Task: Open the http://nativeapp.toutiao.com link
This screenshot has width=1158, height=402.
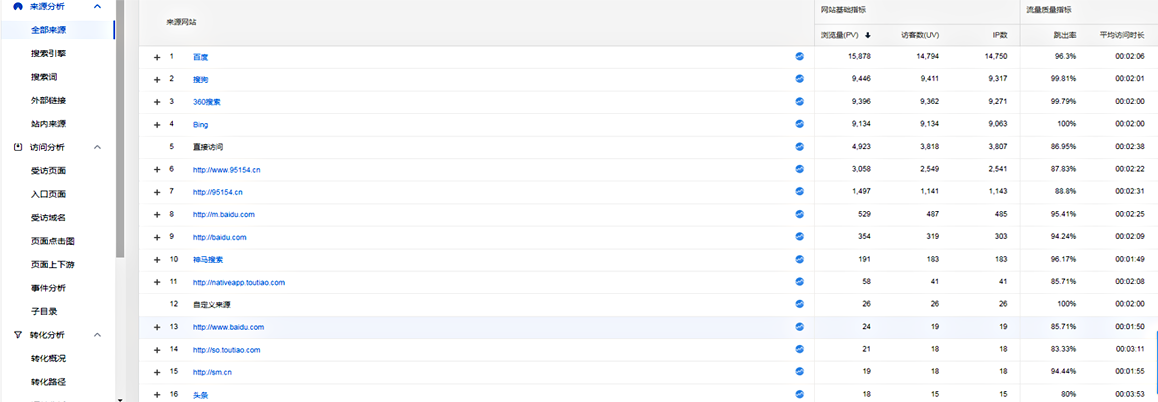Action: coord(239,282)
